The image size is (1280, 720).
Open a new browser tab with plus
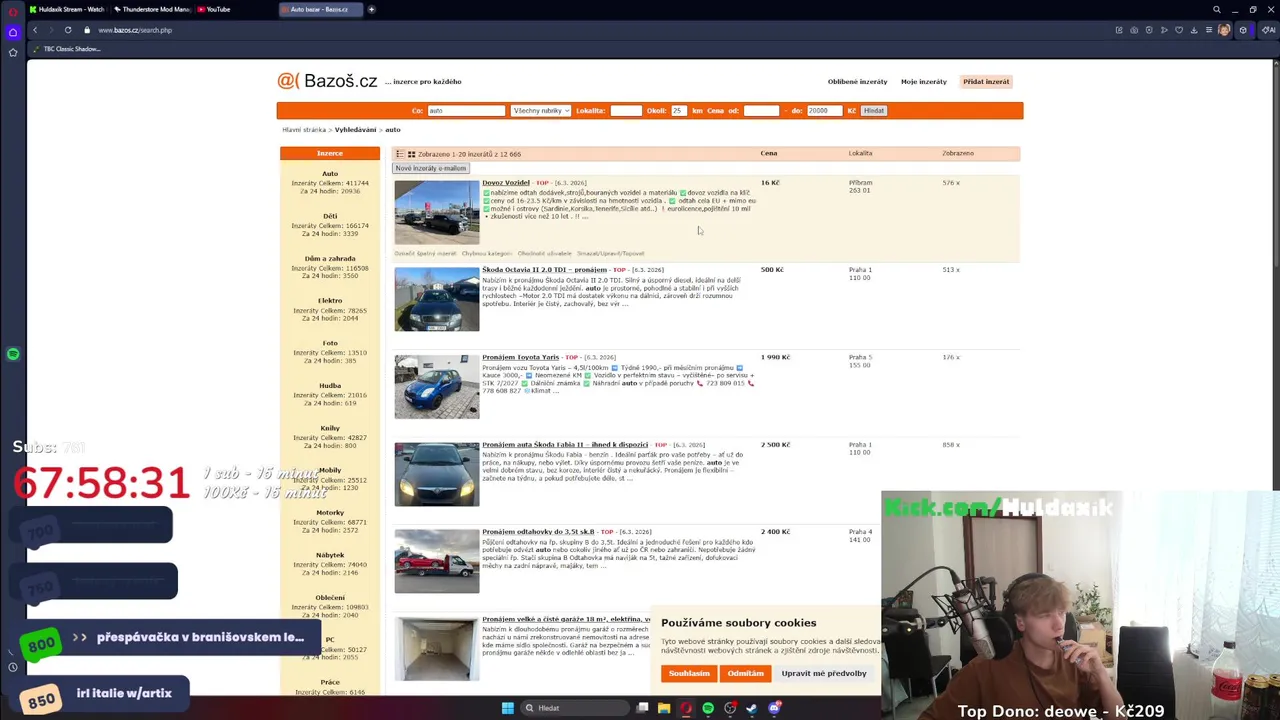pos(371,9)
